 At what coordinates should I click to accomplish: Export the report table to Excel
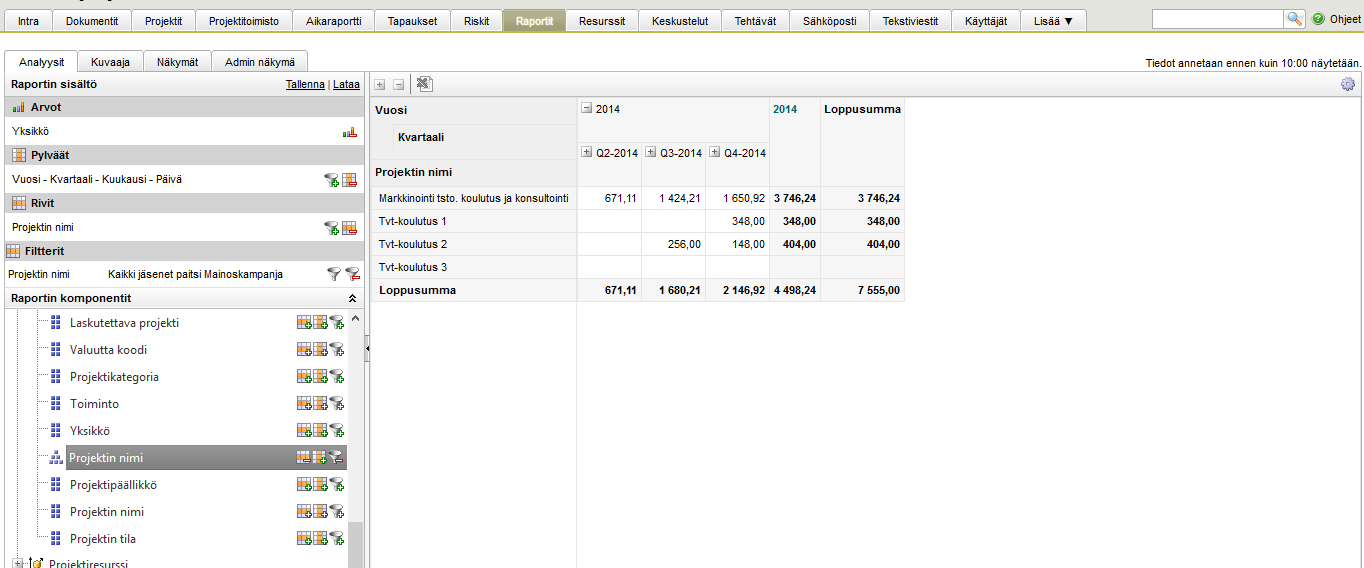[424, 85]
